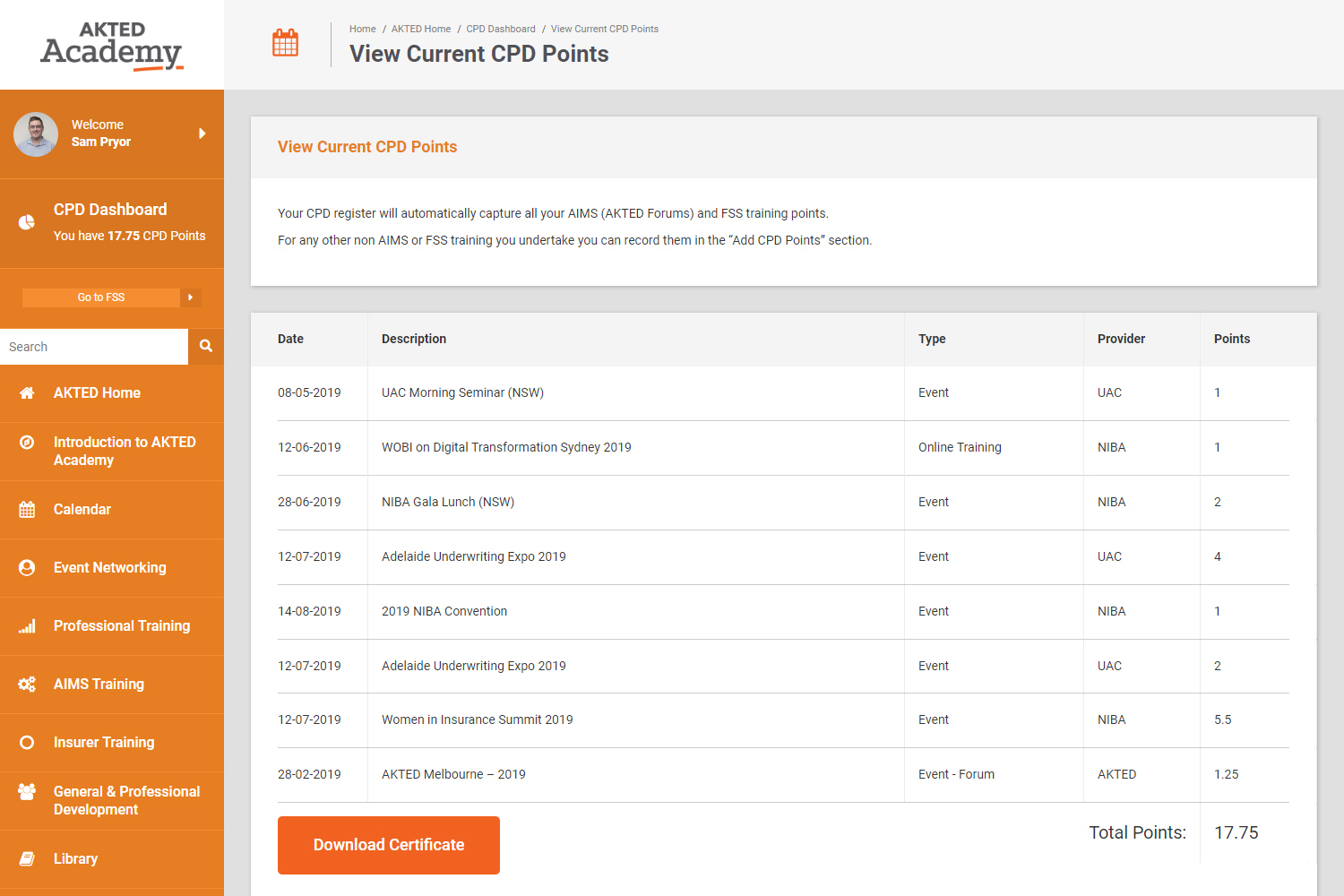Image resolution: width=1344 pixels, height=896 pixels.
Task: Open Event Networking menu item
Action: click(110, 568)
